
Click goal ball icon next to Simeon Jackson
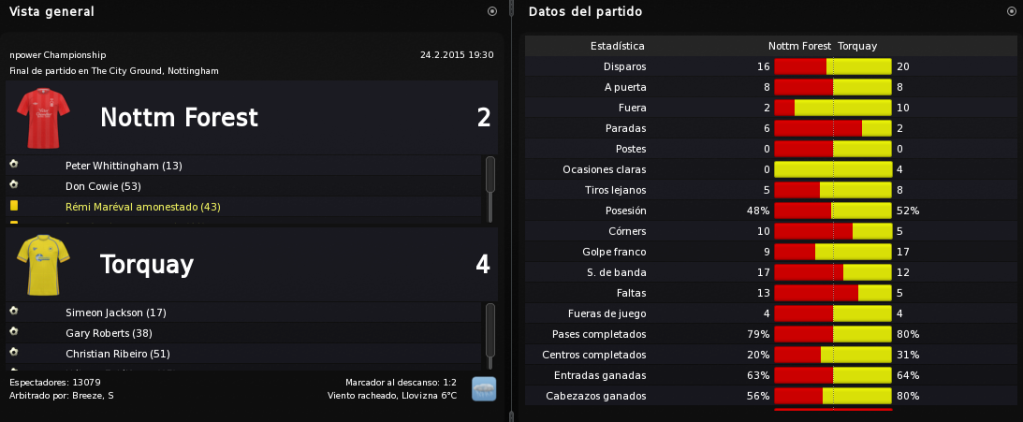click(x=14, y=311)
